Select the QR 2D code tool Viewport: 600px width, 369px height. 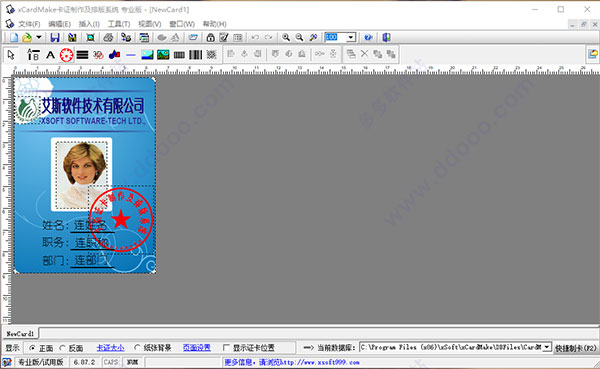(x=212, y=55)
